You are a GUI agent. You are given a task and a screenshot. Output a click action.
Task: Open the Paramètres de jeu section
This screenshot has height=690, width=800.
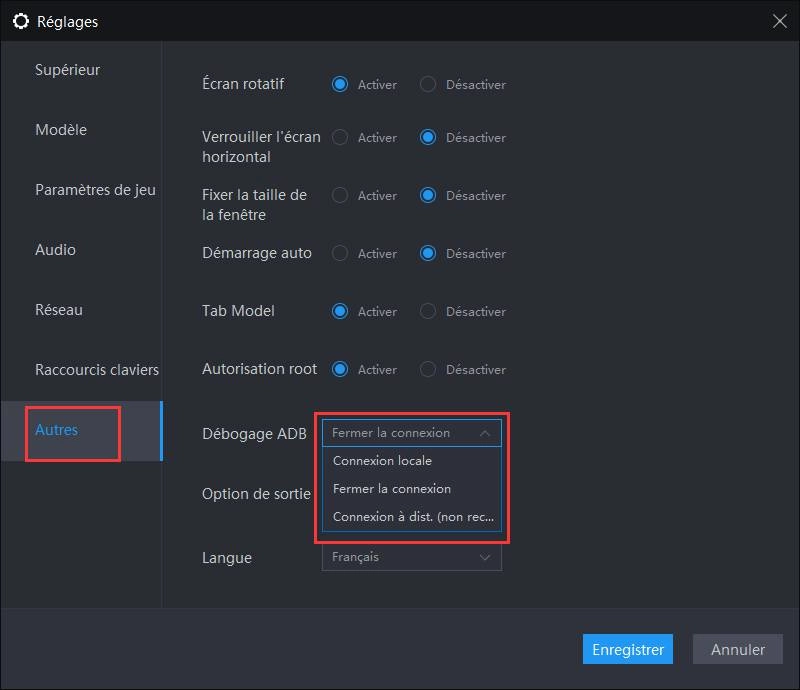(95, 189)
